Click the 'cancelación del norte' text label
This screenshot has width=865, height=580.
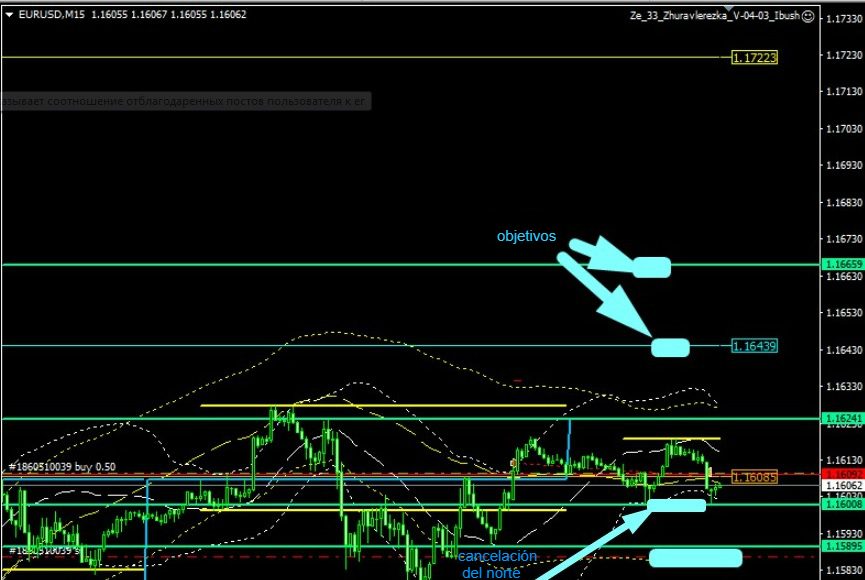(497, 564)
